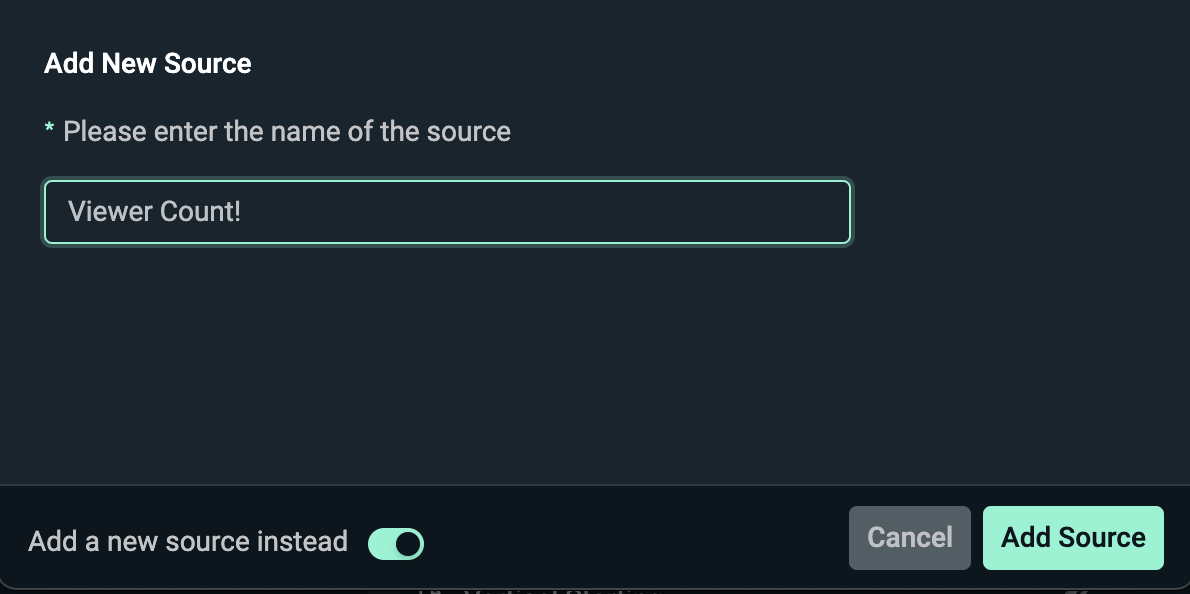Viewport: 1190px width, 594px height.
Task: Toggle off "Add a new source instead"
Action: 396,543
